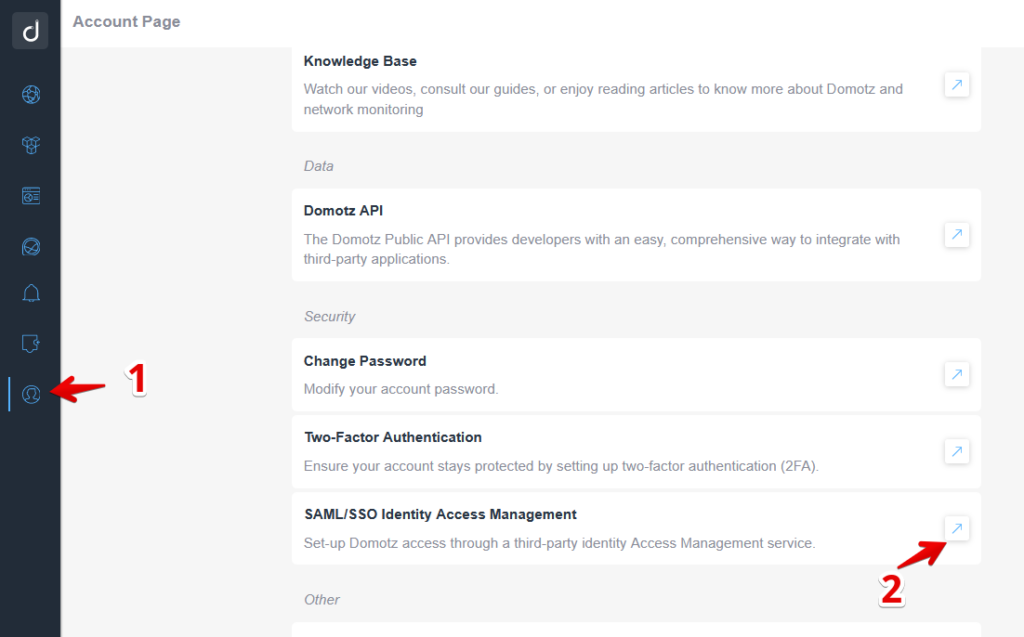
Task: Open the cubes cluster icon in sidebar
Action: pyautogui.click(x=31, y=144)
